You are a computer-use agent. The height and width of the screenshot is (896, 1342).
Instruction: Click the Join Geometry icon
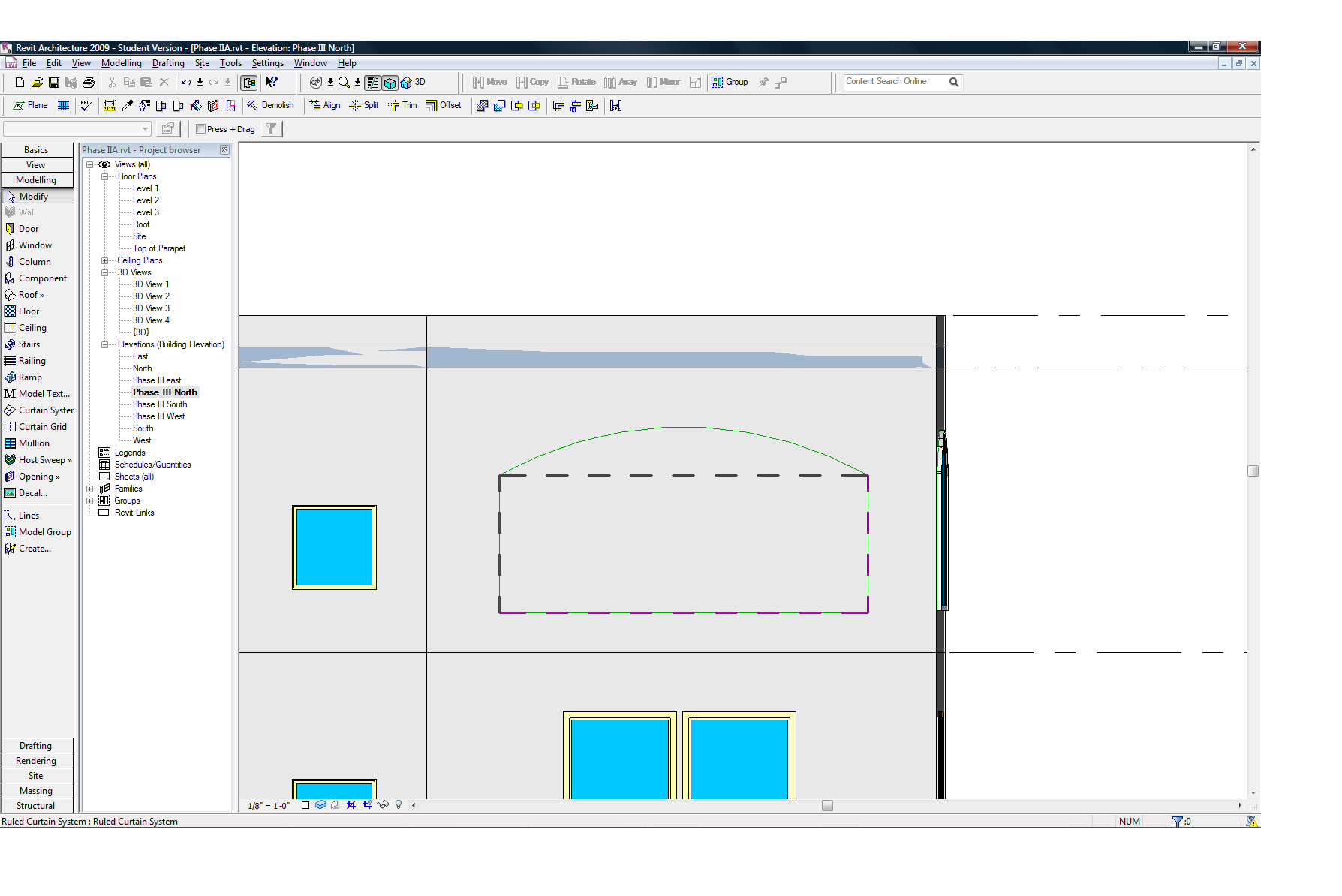(x=483, y=106)
